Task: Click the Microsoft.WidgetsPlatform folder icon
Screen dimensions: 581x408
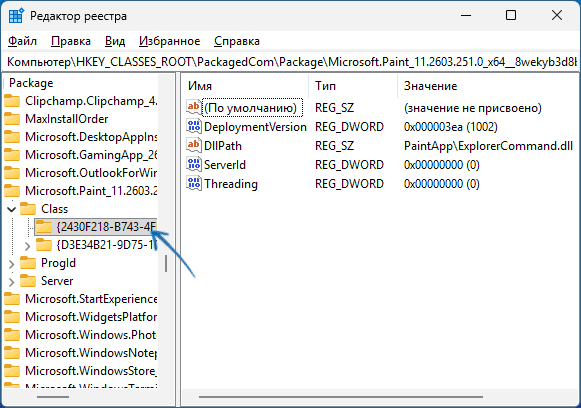Action: pyautogui.click(x=12, y=317)
